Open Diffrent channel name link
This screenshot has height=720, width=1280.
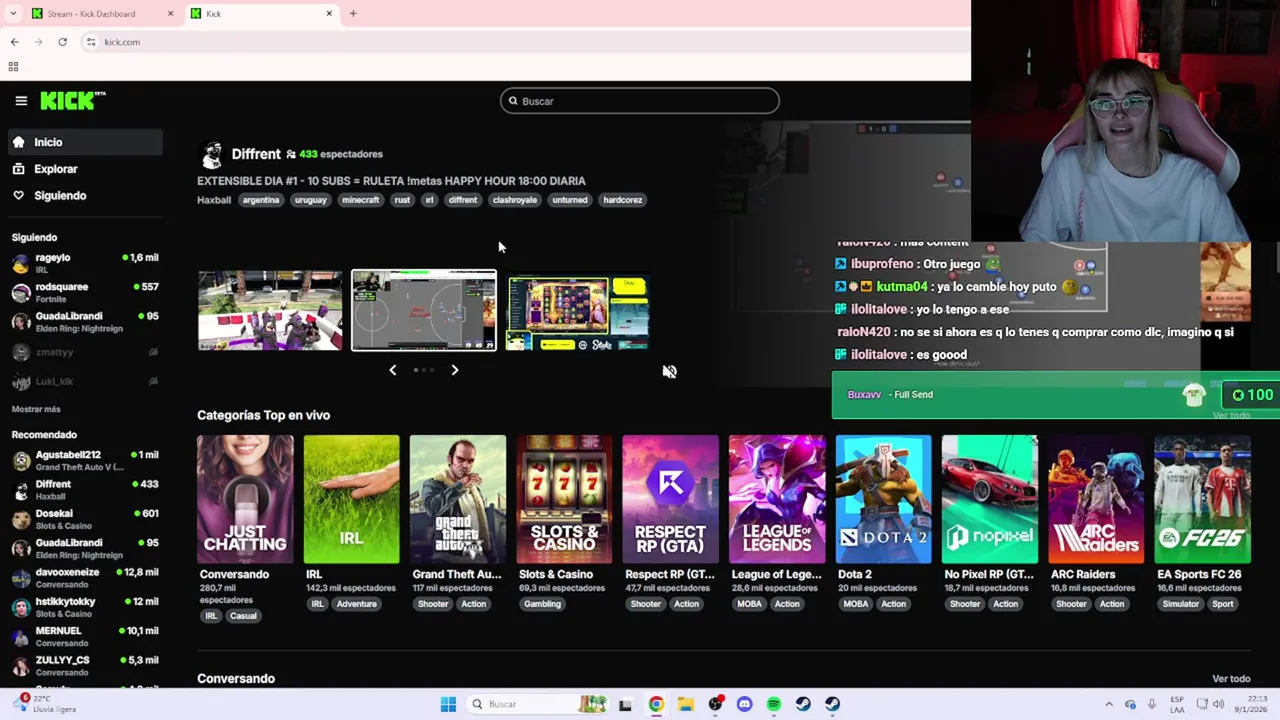[x=256, y=154]
